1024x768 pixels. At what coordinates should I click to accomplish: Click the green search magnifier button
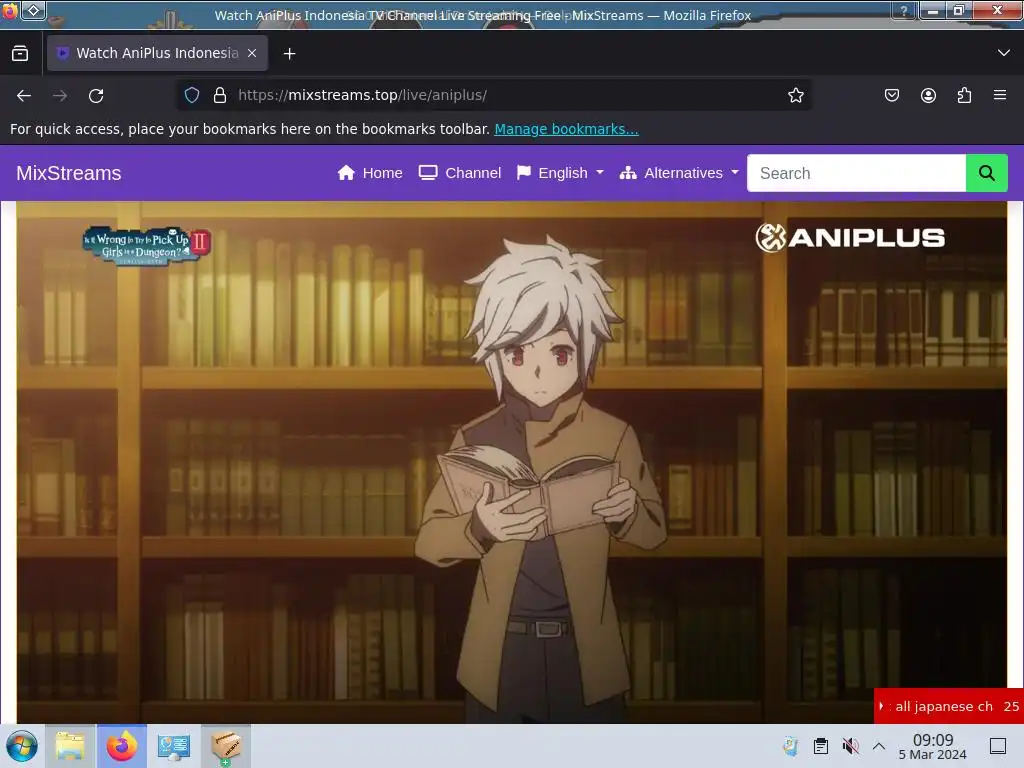(987, 173)
